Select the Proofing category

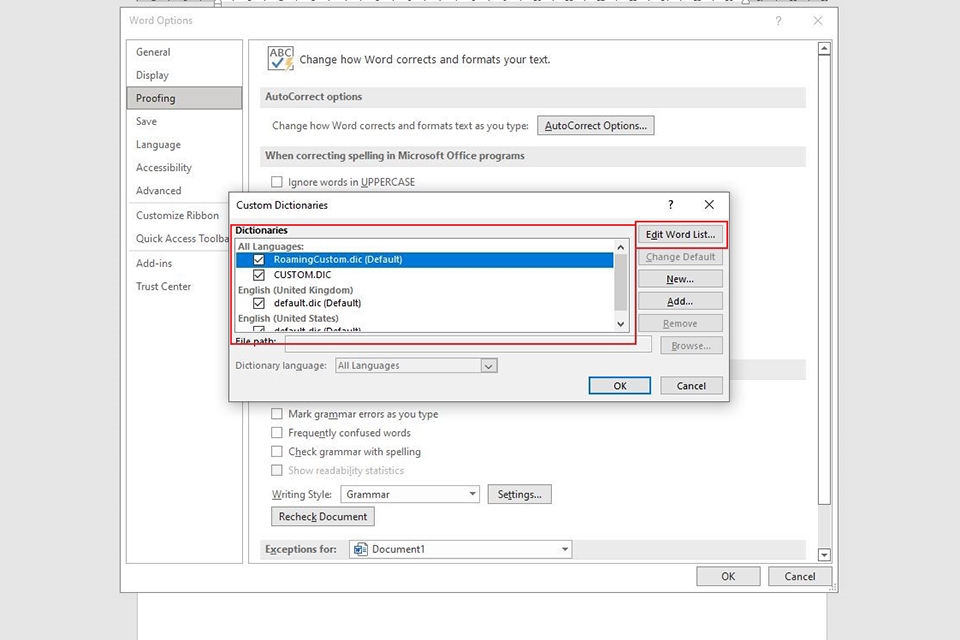pyautogui.click(x=184, y=98)
